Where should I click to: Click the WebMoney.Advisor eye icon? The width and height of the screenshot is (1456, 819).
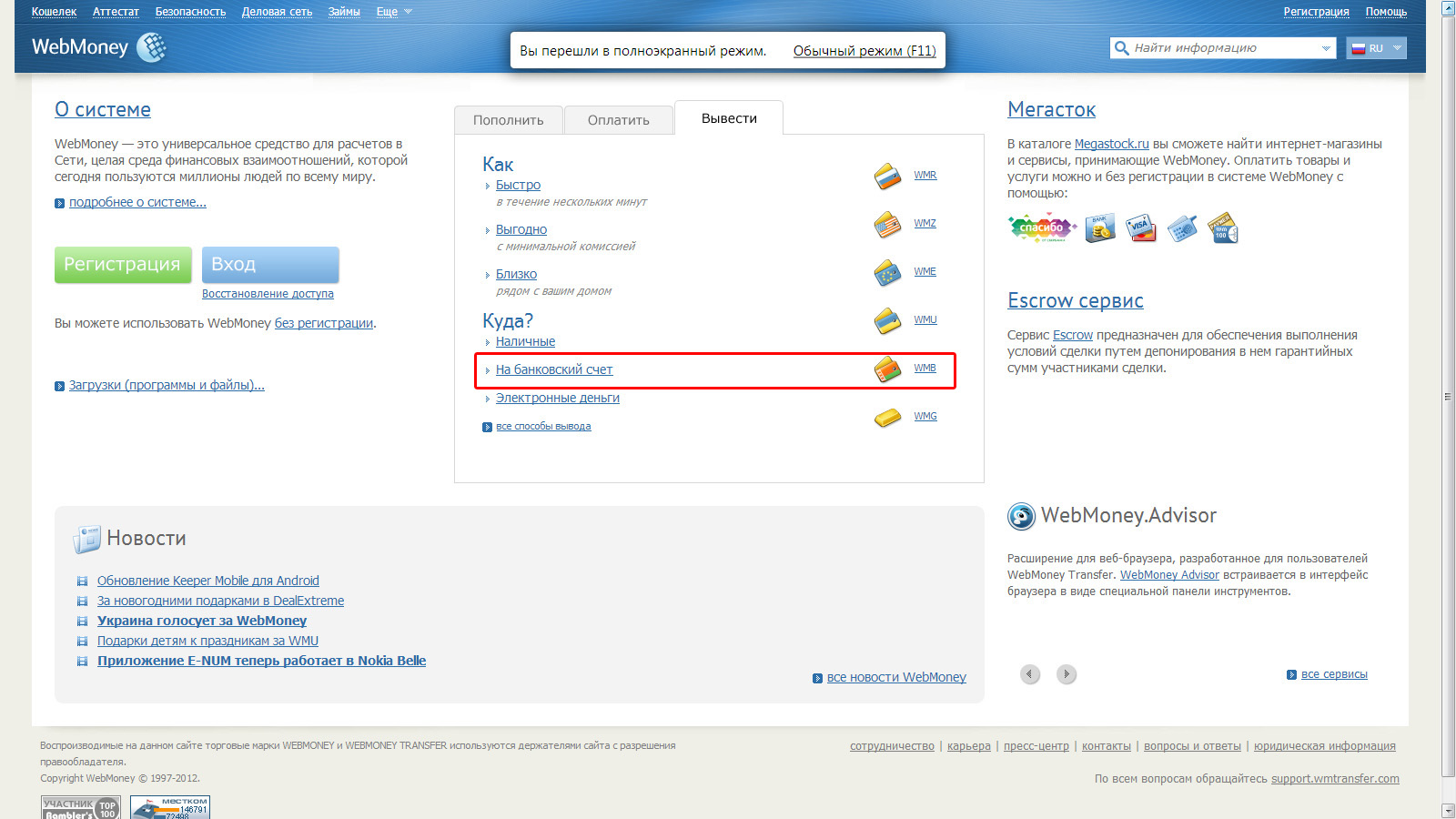1021,517
